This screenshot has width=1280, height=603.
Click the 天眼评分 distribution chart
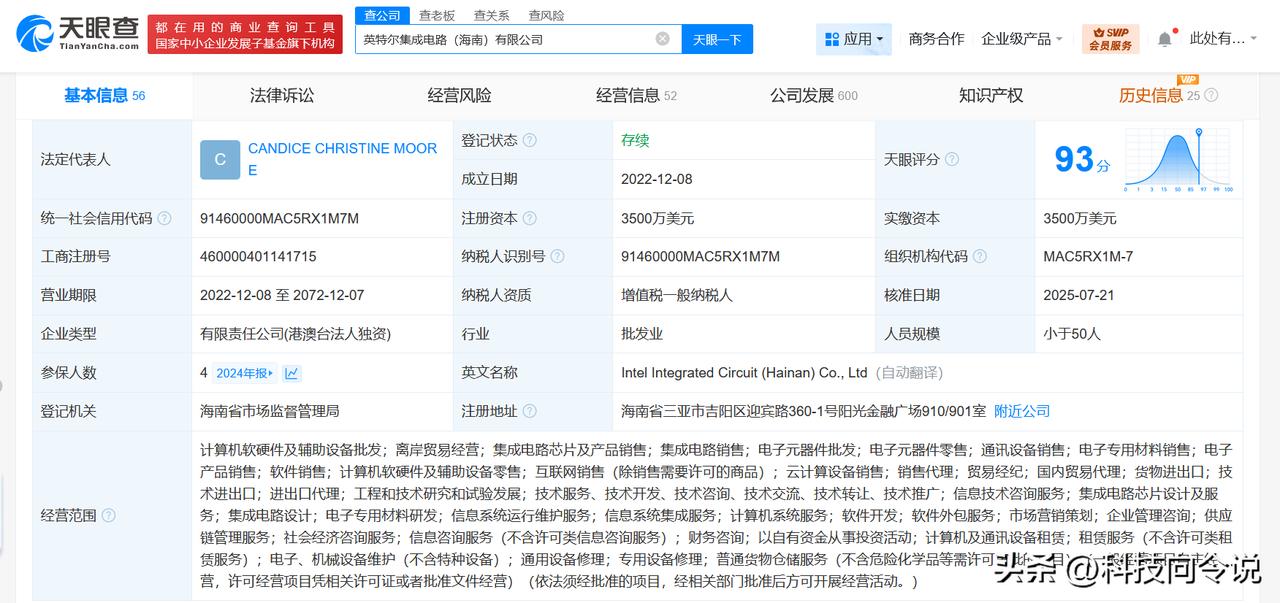point(1178,160)
